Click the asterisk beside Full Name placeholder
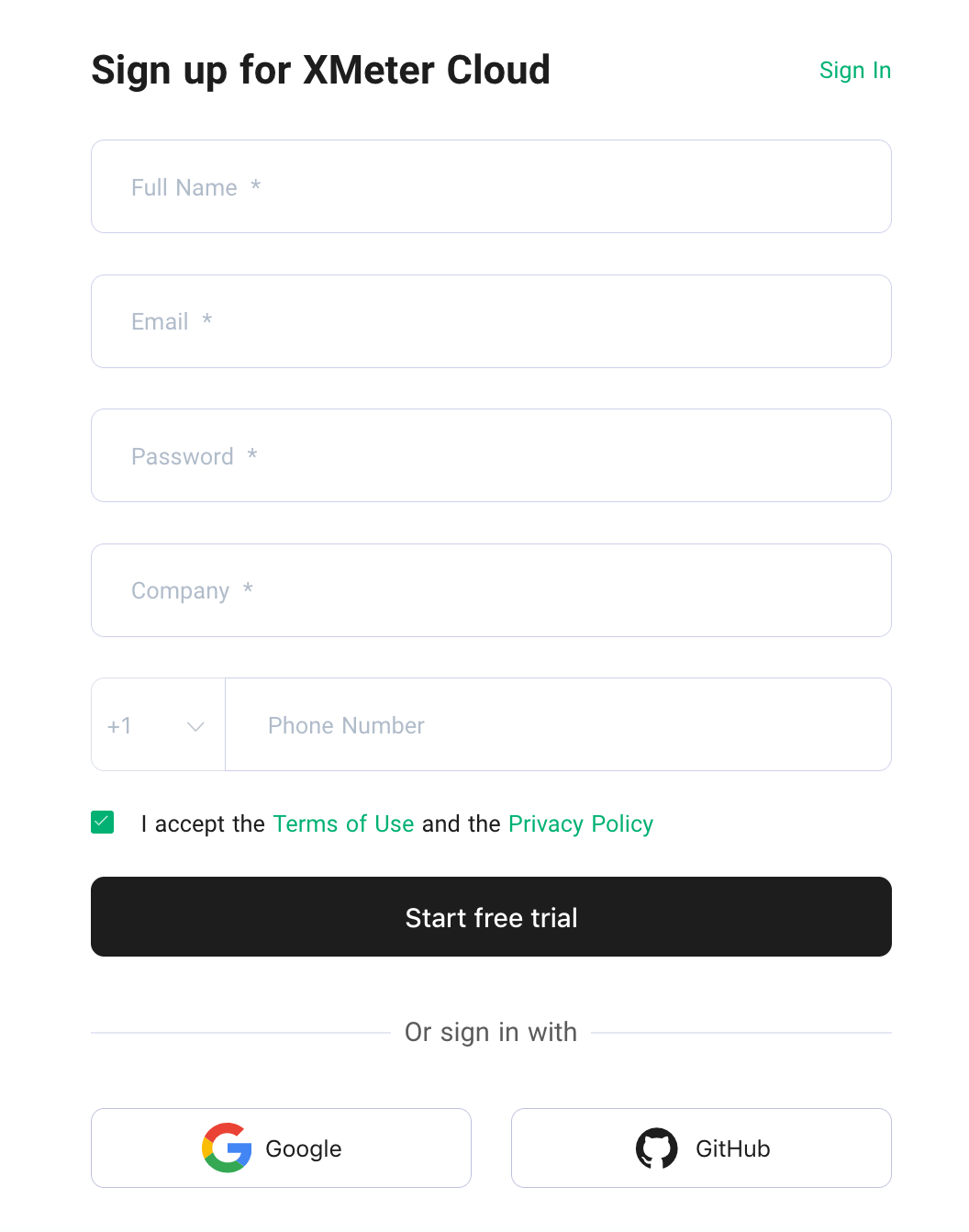Screen dimensions: 969x1232 [x=256, y=185]
